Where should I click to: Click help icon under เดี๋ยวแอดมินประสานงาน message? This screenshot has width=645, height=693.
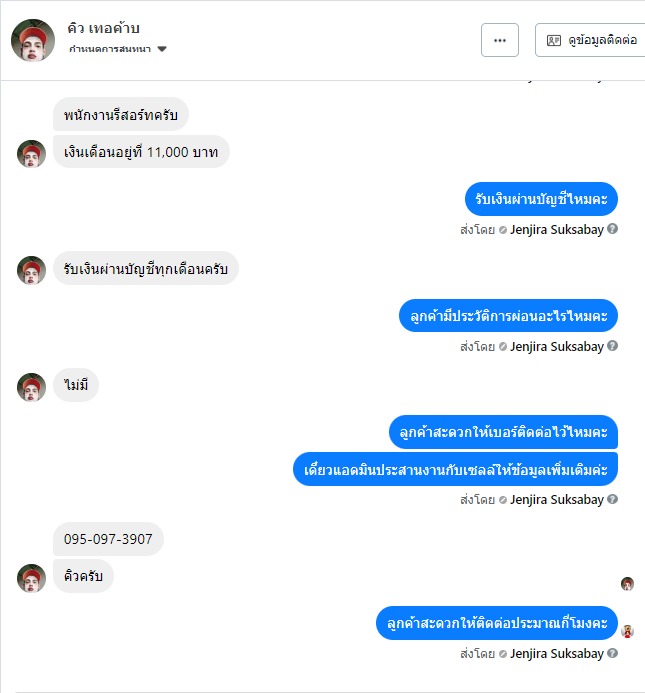pos(612,499)
